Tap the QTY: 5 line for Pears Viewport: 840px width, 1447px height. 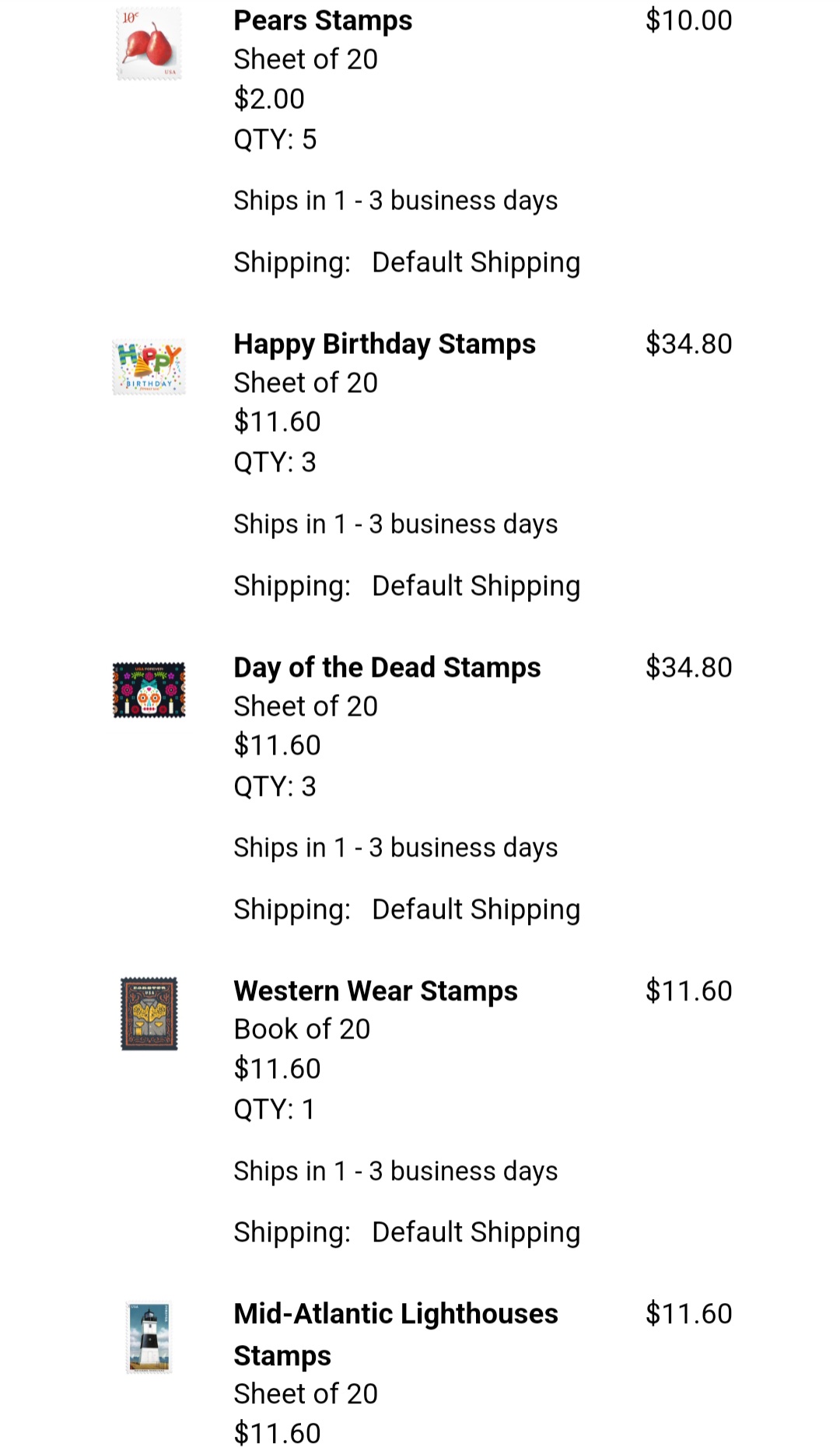tap(275, 140)
